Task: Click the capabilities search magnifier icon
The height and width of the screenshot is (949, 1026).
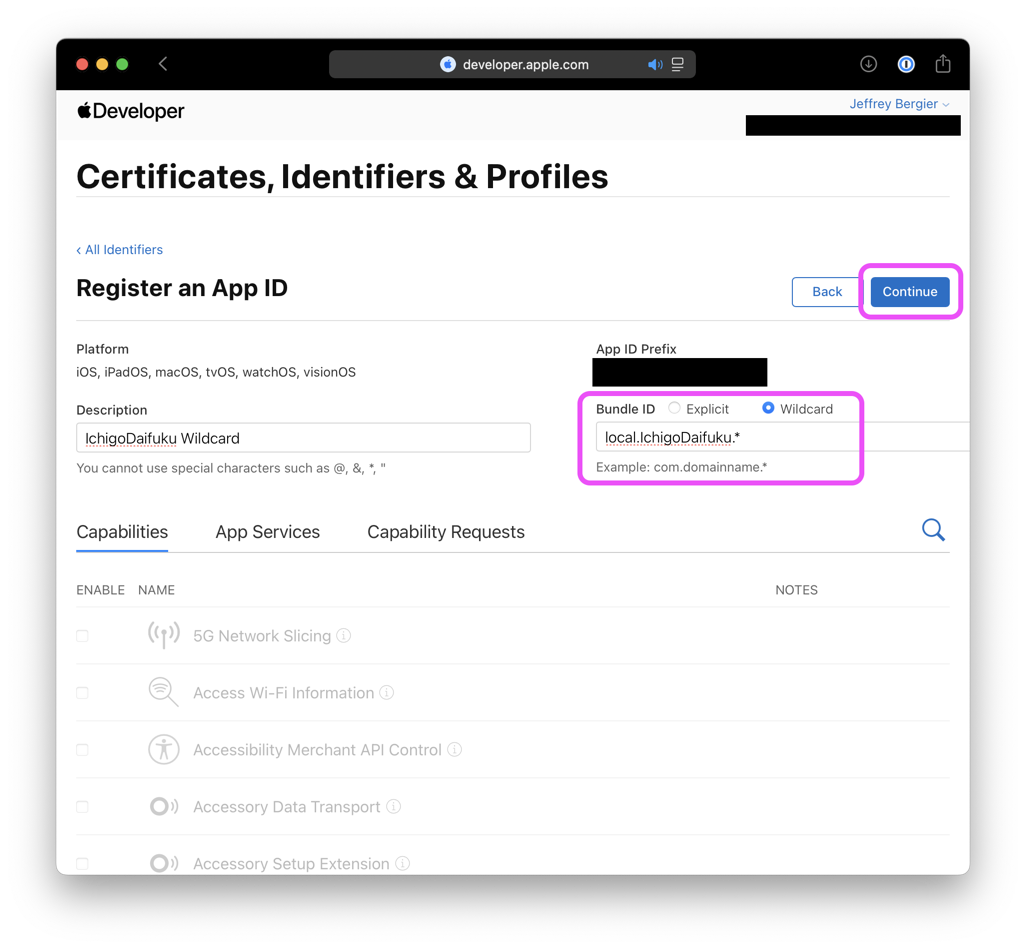Action: [933, 530]
